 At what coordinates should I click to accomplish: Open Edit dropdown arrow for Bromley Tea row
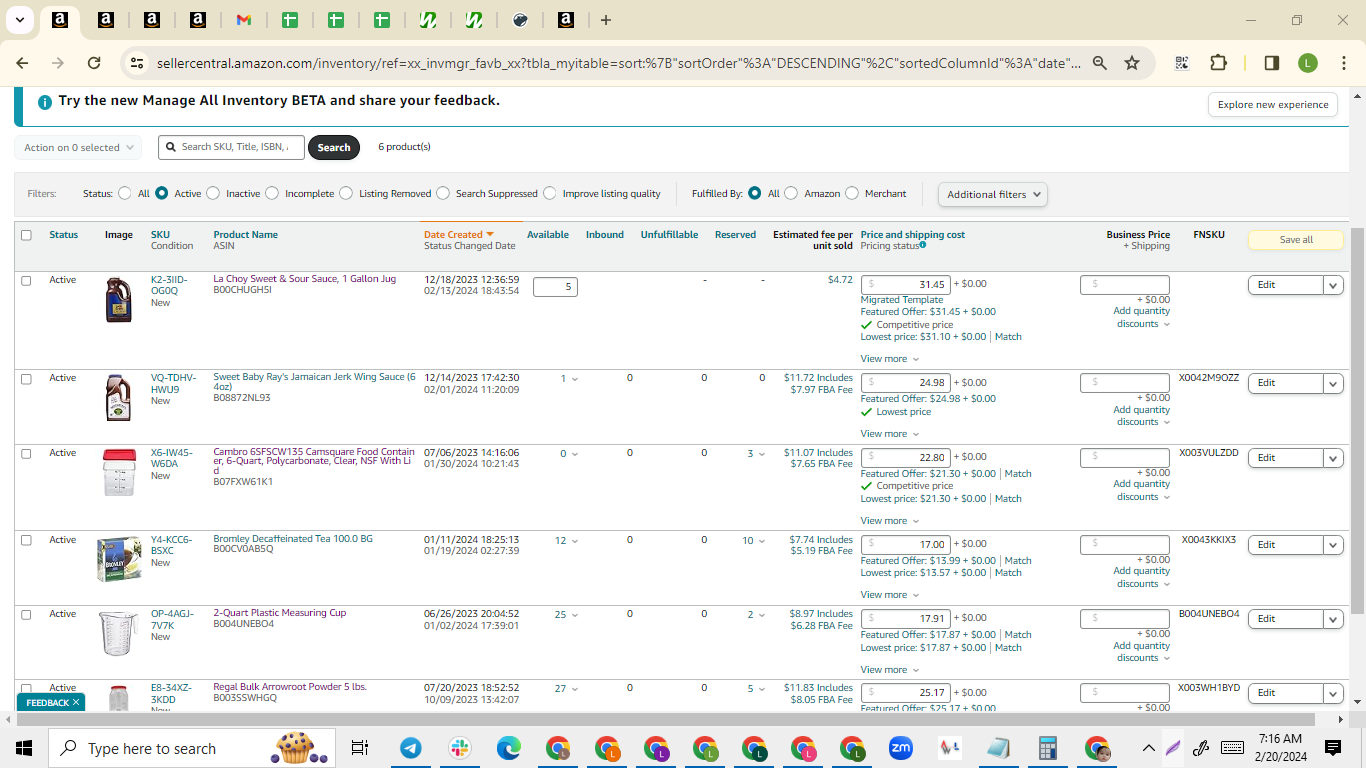(1333, 545)
